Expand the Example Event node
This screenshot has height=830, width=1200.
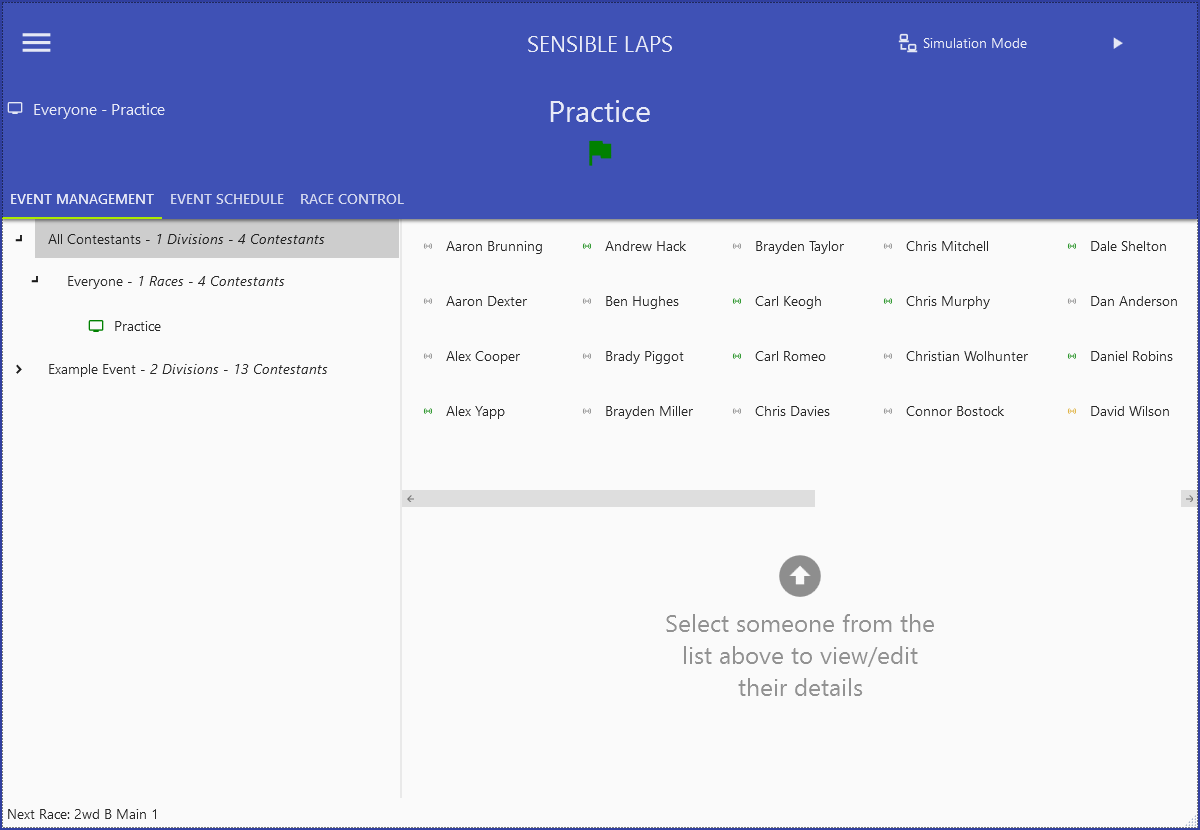pos(19,369)
